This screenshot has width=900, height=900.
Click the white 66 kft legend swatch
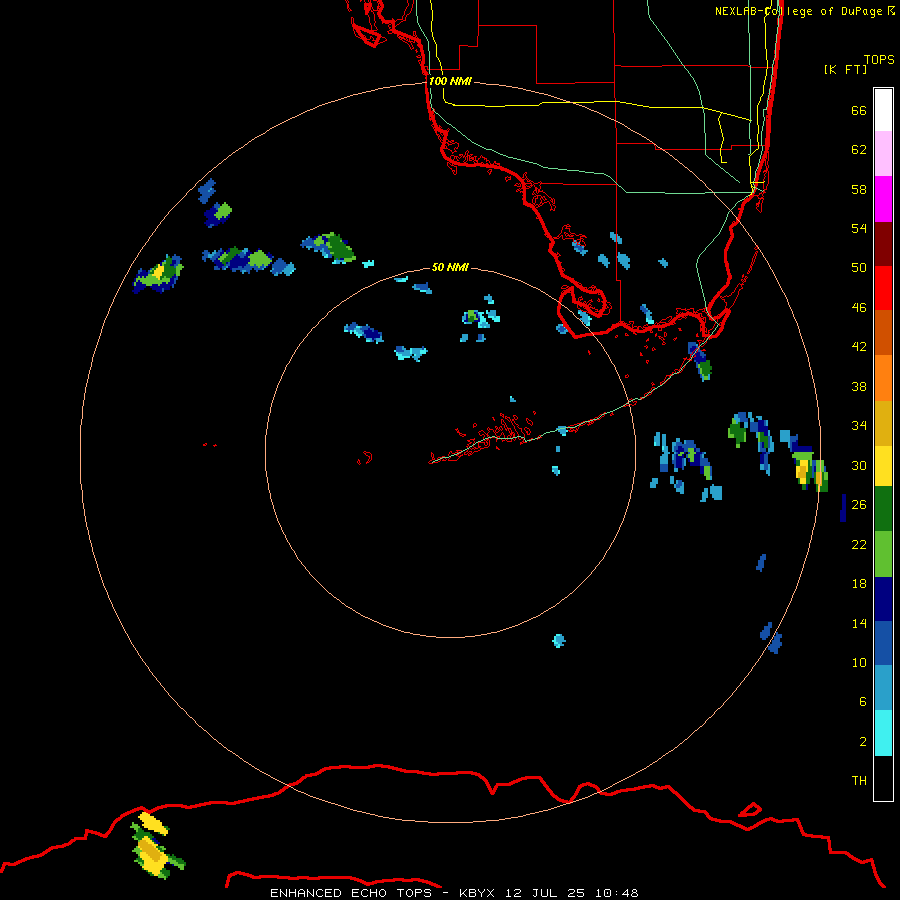pos(883,110)
